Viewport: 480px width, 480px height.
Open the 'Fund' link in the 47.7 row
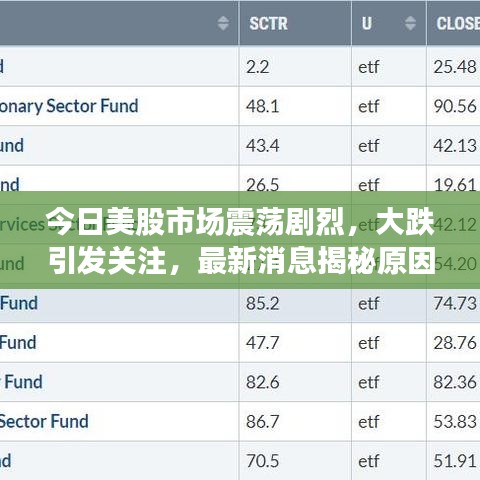click(x=18, y=342)
